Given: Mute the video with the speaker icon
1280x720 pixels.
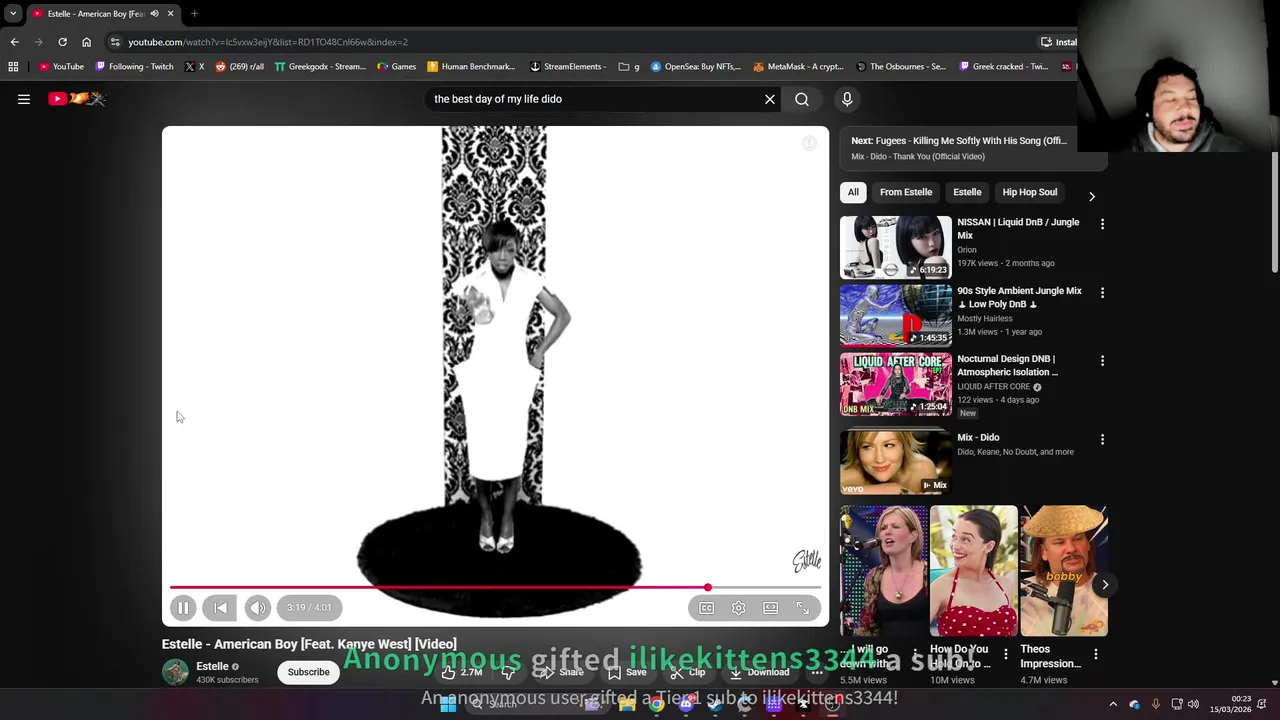Looking at the screenshot, I should 257,607.
